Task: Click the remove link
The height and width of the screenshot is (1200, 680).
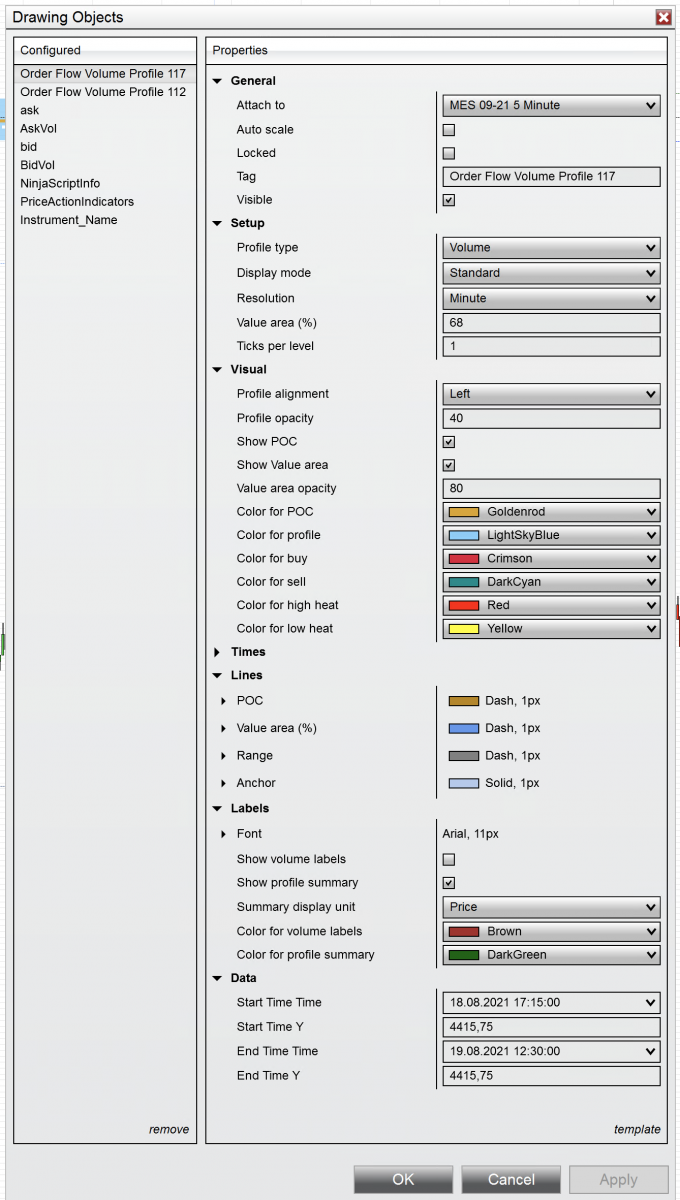Action: click(169, 1129)
